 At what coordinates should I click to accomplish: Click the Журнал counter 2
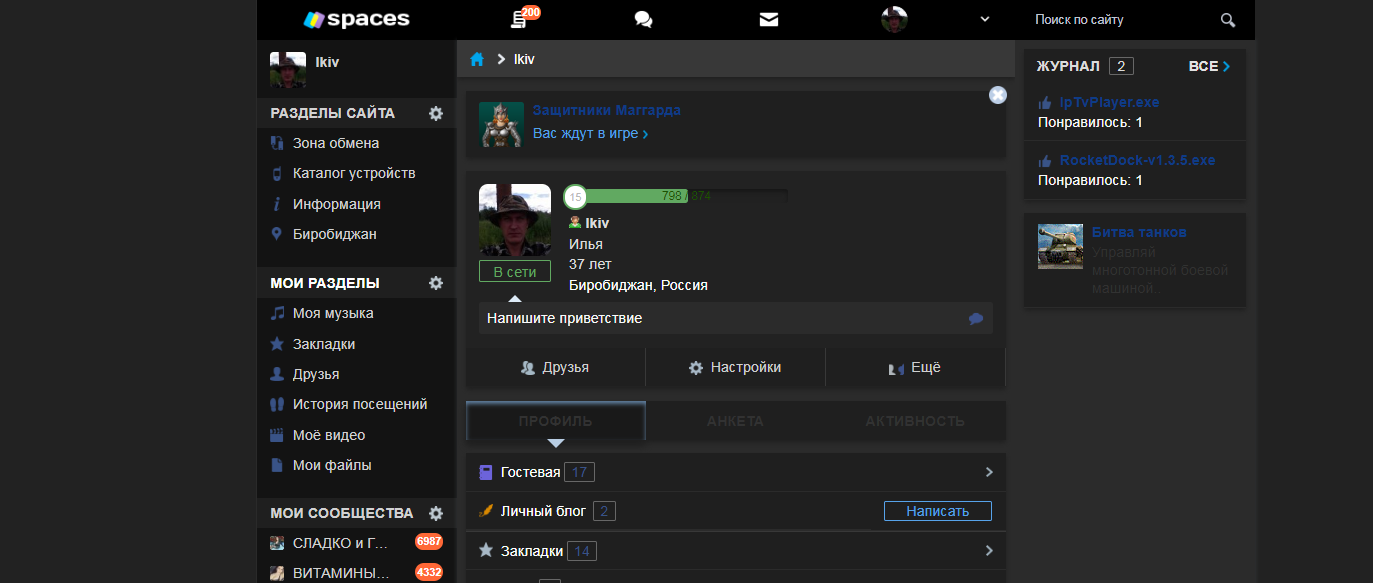(x=1121, y=66)
